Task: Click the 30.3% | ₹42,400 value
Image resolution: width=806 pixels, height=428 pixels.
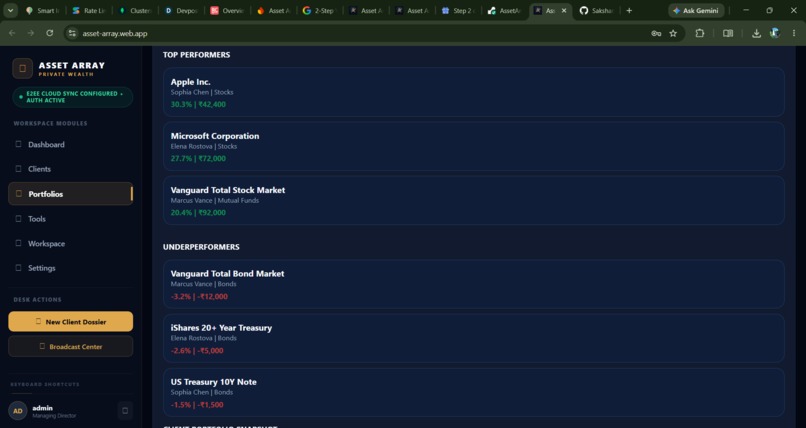Action: click(x=198, y=104)
